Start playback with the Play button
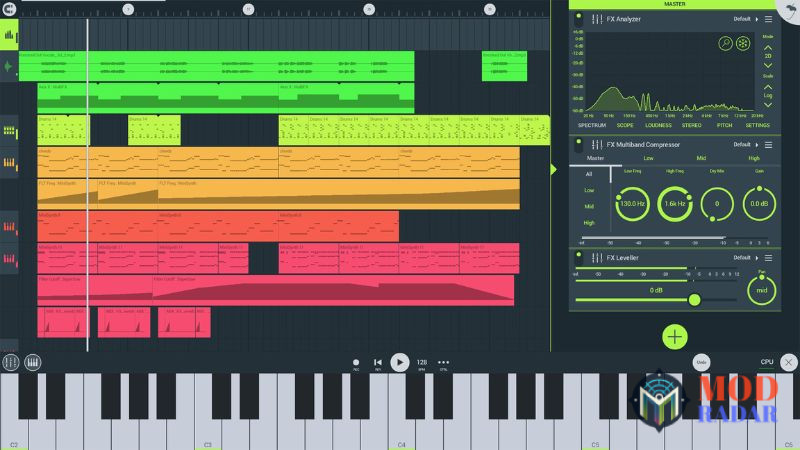800x450 pixels. (x=399, y=362)
